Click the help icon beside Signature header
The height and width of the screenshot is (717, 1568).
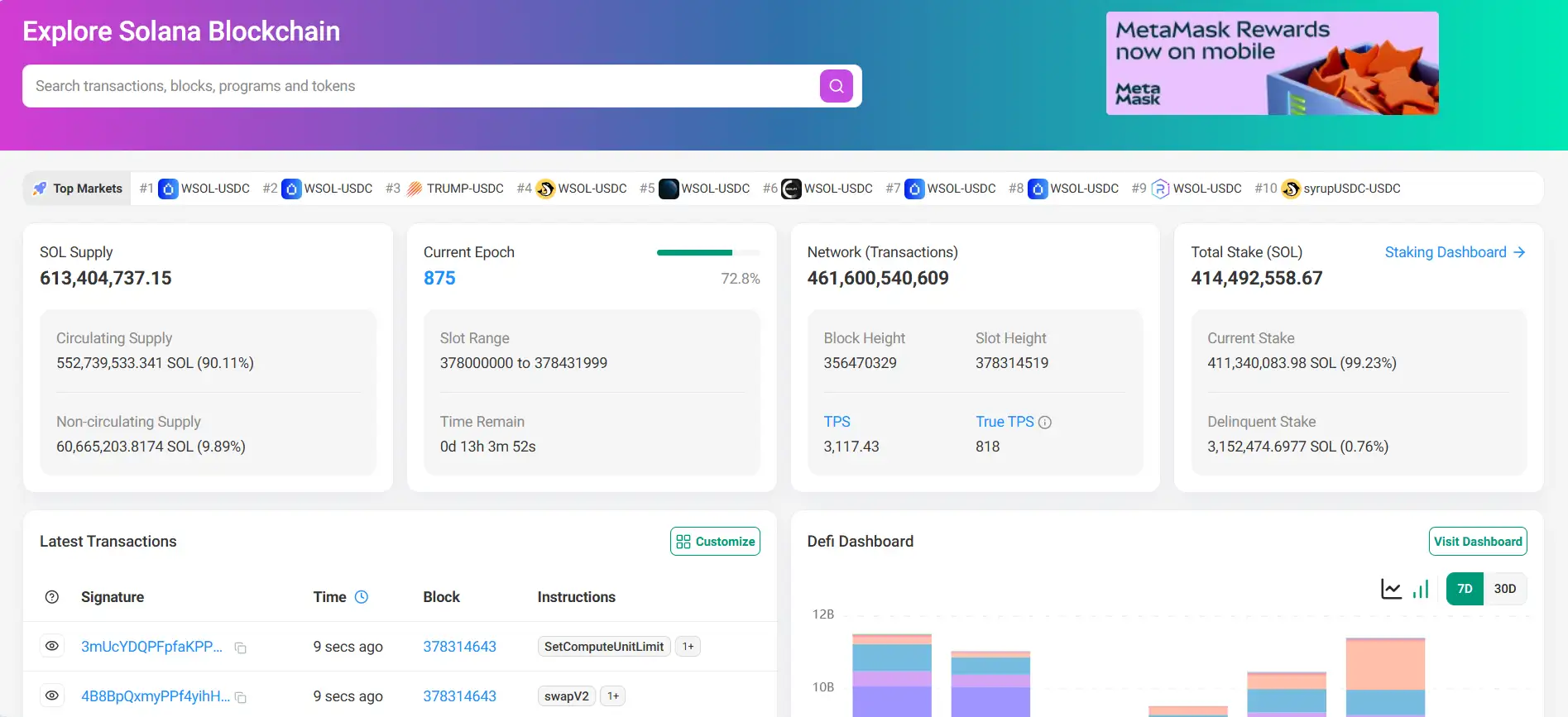[x=52, y=597]
